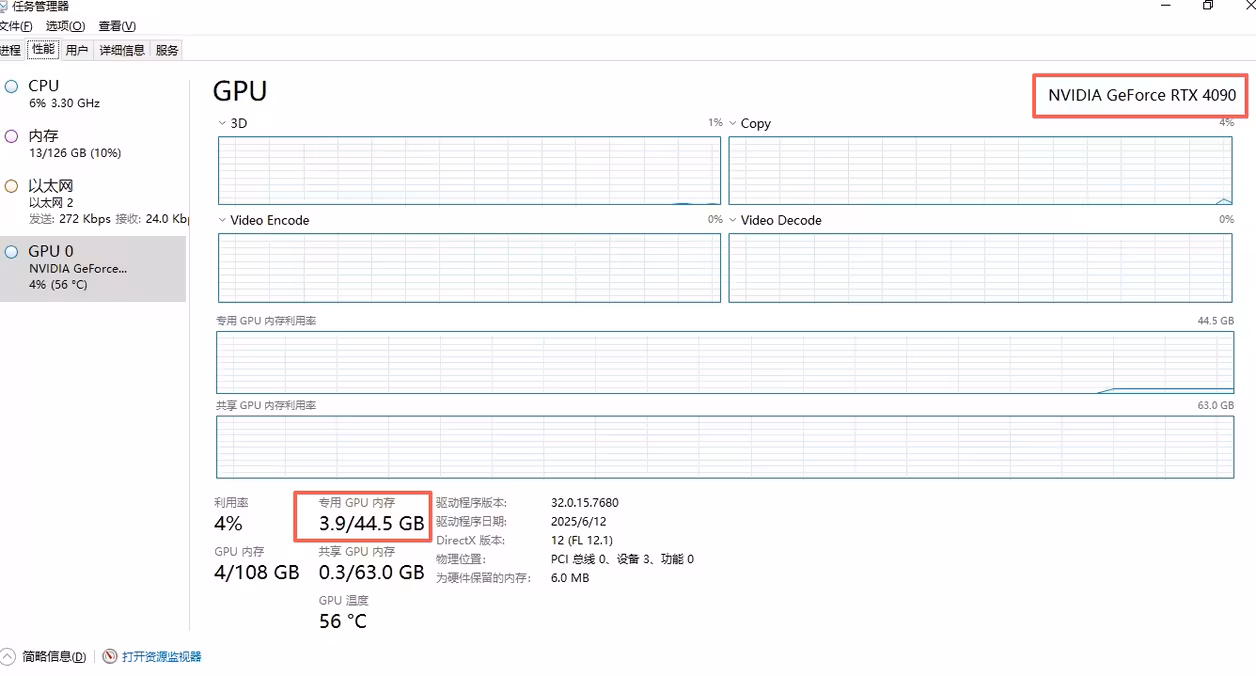Image resolution: width=1256 pixels, height=676 pixels.
Task: Restore the Task Manager window
Action: coord(1208,5)
